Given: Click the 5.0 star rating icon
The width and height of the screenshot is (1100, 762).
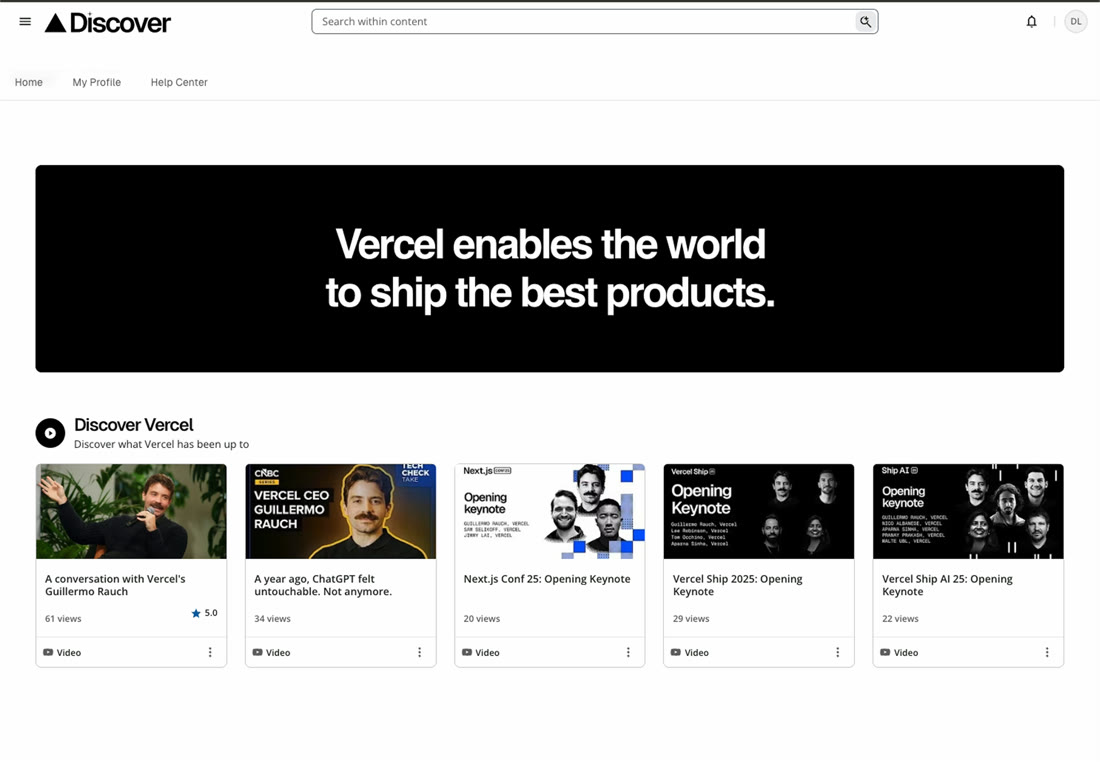Looking at the screenshot, I should coord(196,613).
